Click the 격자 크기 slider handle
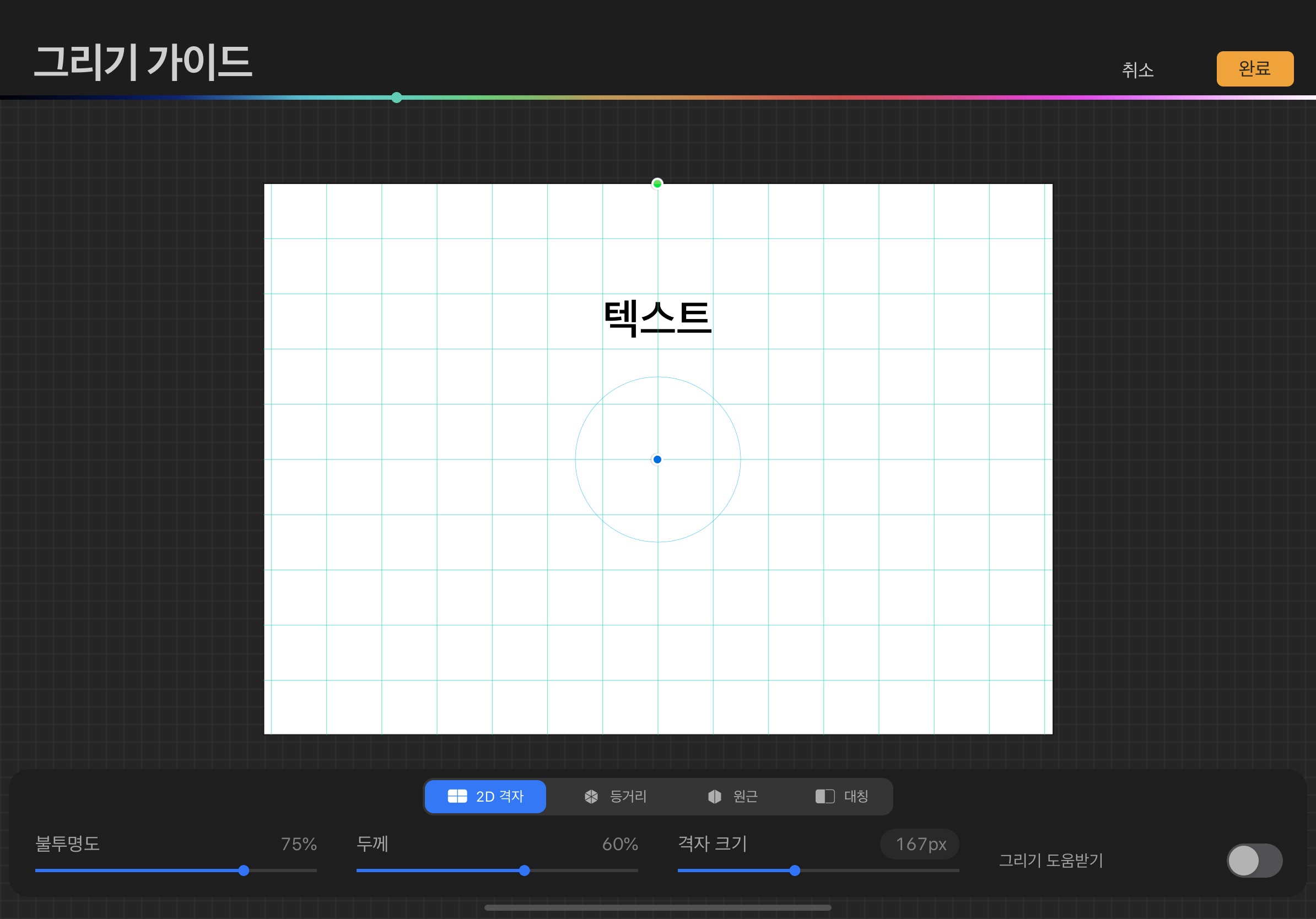 click(795, 871)
